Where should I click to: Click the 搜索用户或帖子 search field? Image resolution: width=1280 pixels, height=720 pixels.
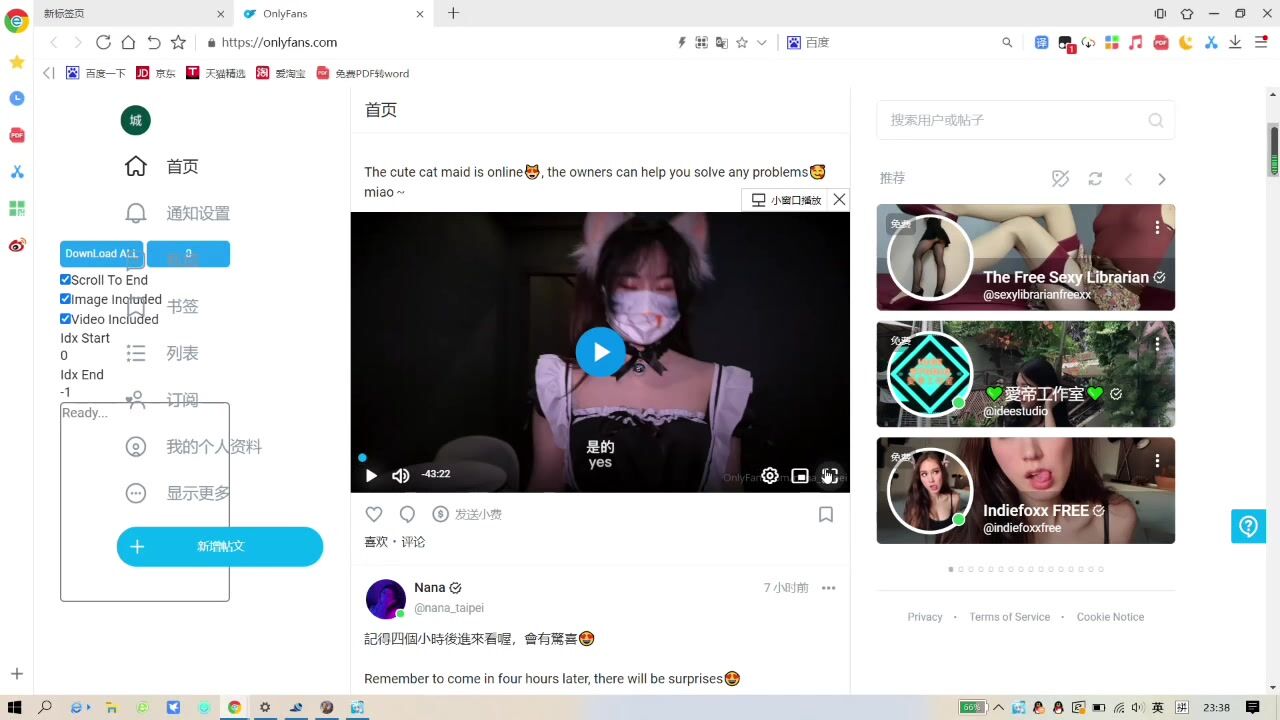click(x=1015, y=120)
